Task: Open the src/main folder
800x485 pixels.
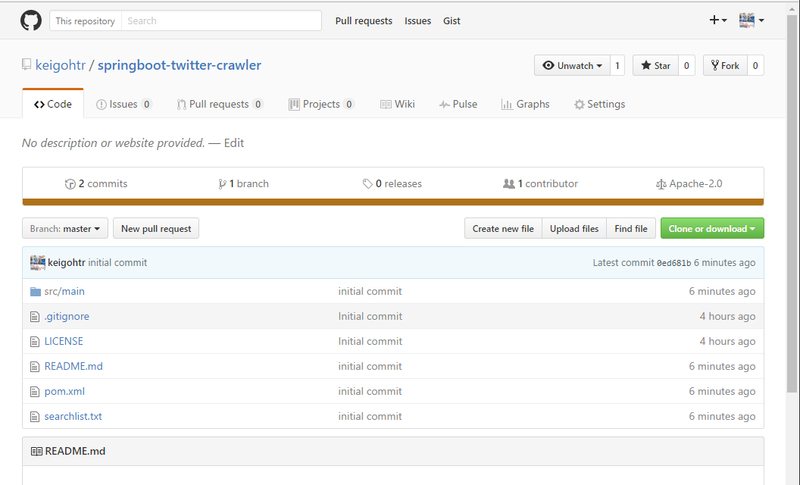Action: coord(64,291)
